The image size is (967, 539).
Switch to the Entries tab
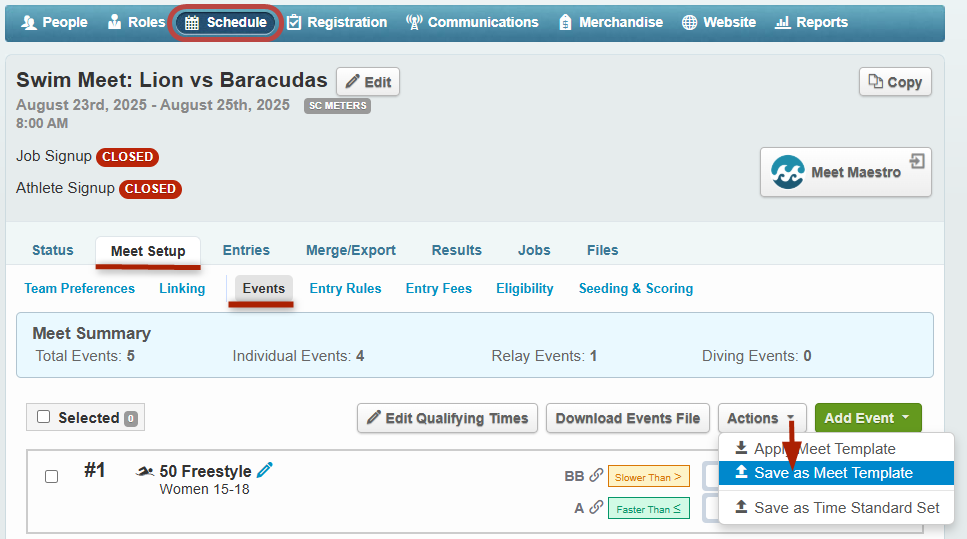(x=246, y=250)
